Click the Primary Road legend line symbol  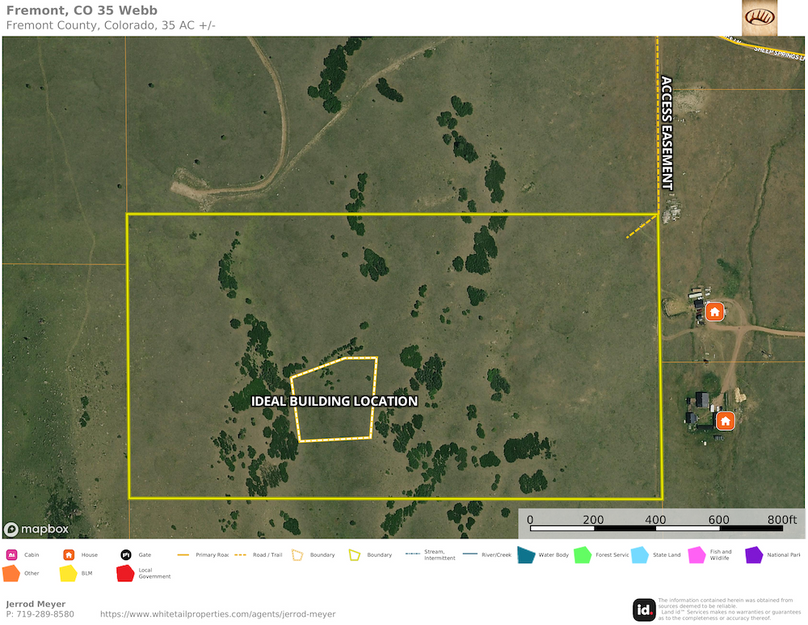(183, 555)
